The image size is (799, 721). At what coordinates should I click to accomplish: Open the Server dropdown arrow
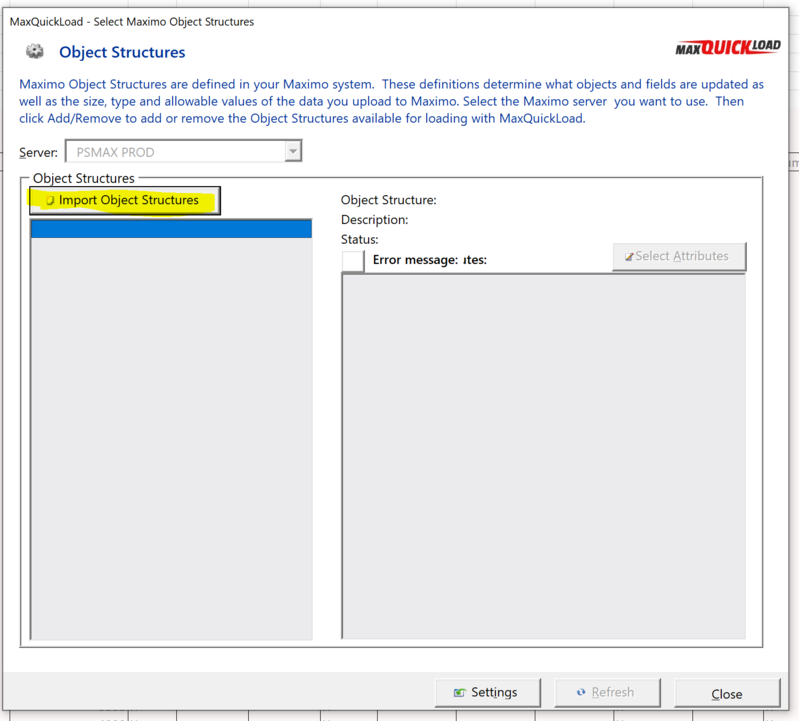tap(293, 151)
